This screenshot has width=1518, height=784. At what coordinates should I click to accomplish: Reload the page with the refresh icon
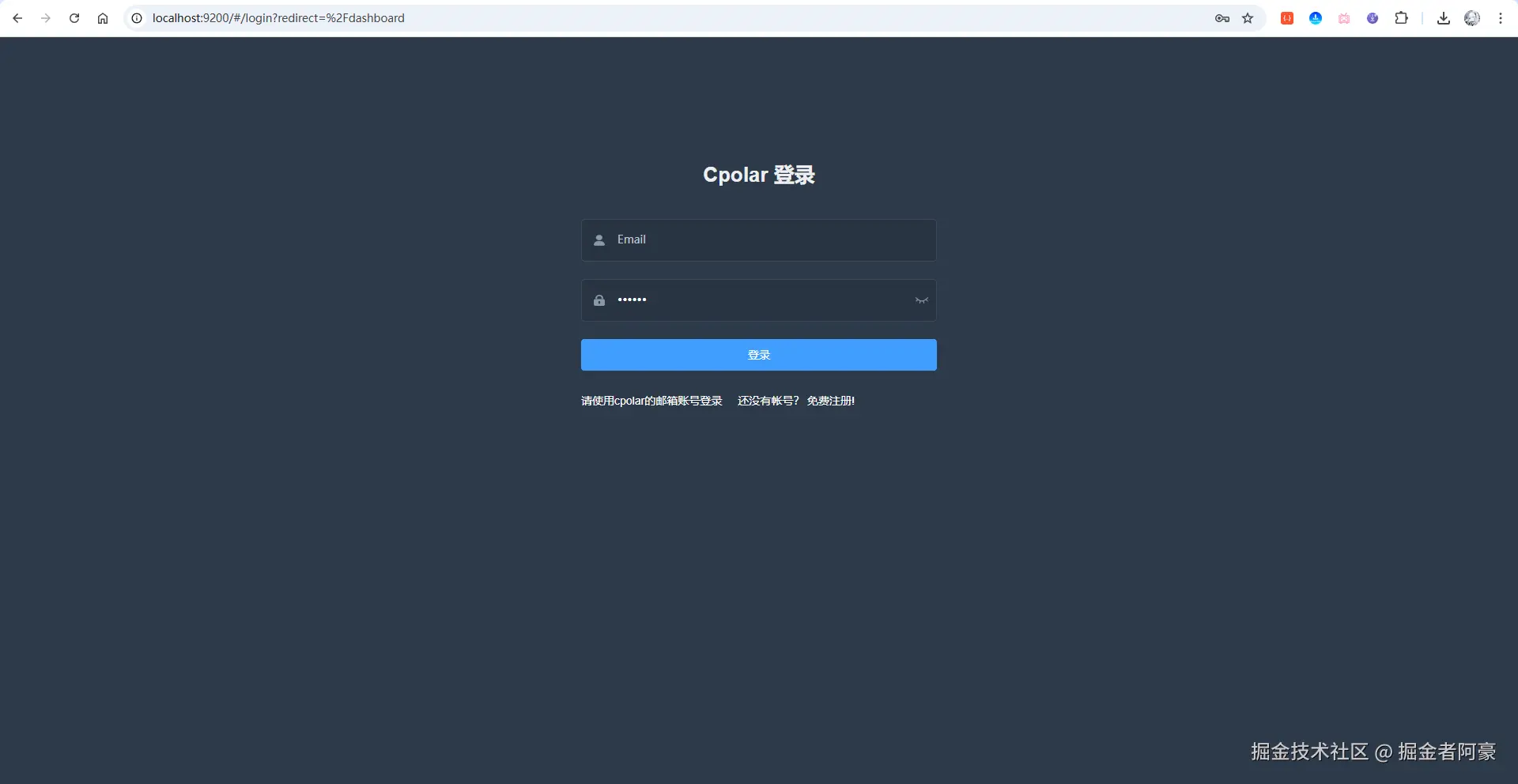[74, 18]
